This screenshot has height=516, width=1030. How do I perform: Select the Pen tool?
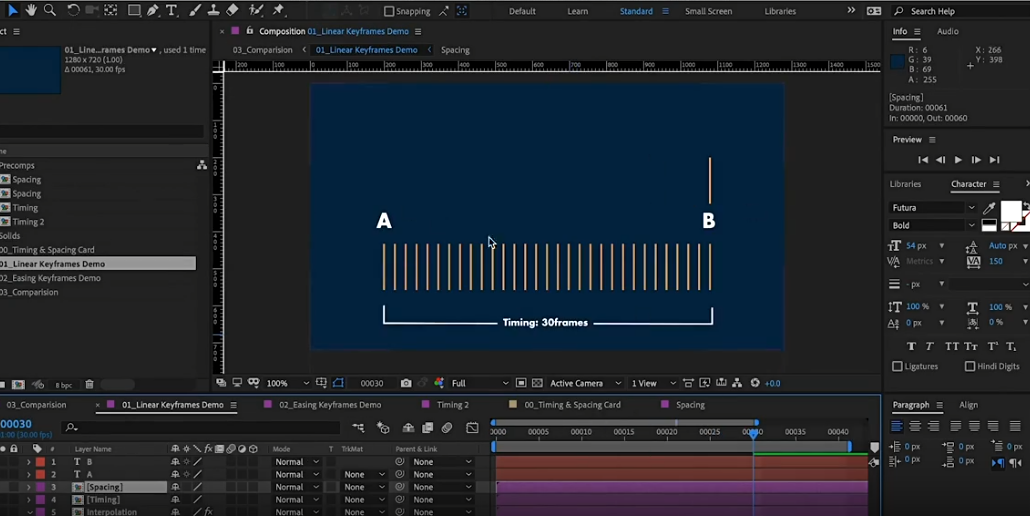tap(153, 10)
